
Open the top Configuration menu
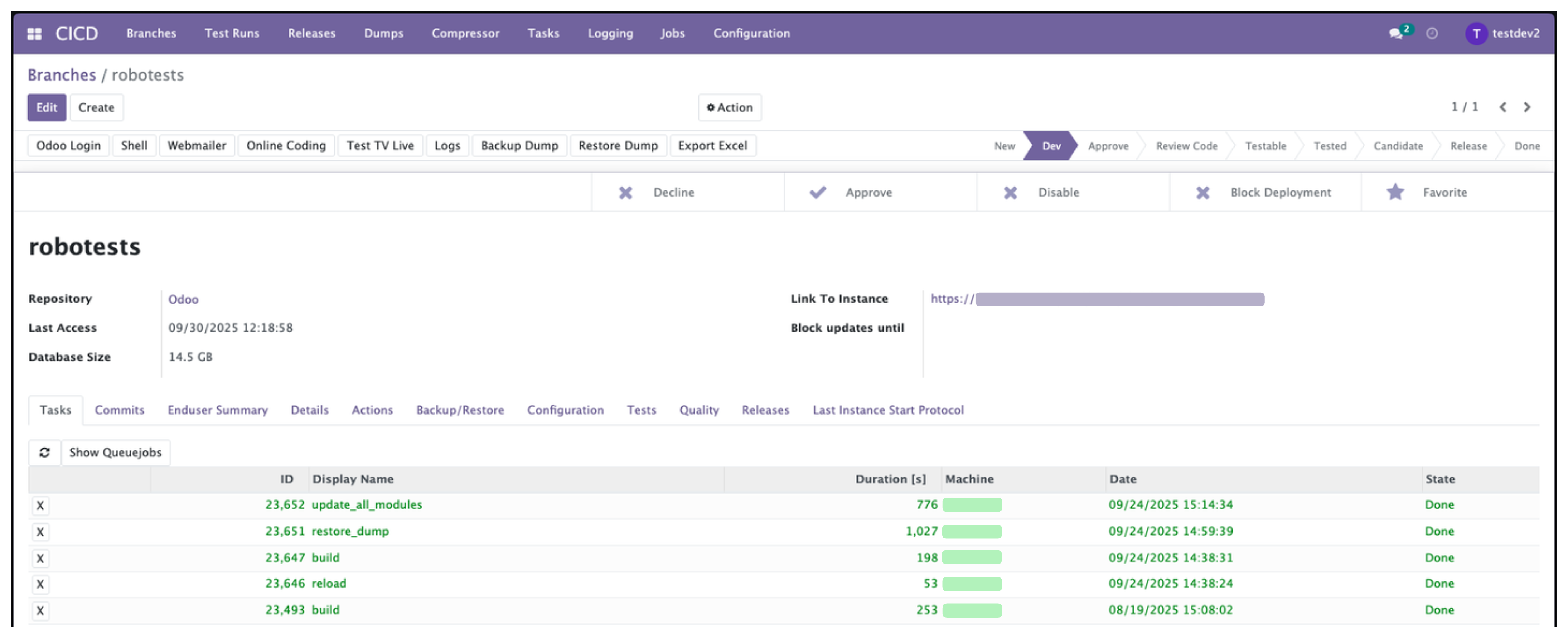click(x=752, y=34)
